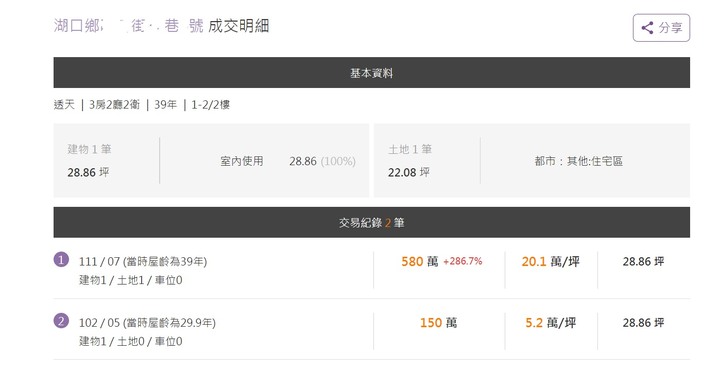The image size is (720, 372).
Task: Click the 5.2 萬/坪 unit price
Action: pos(551,323)
